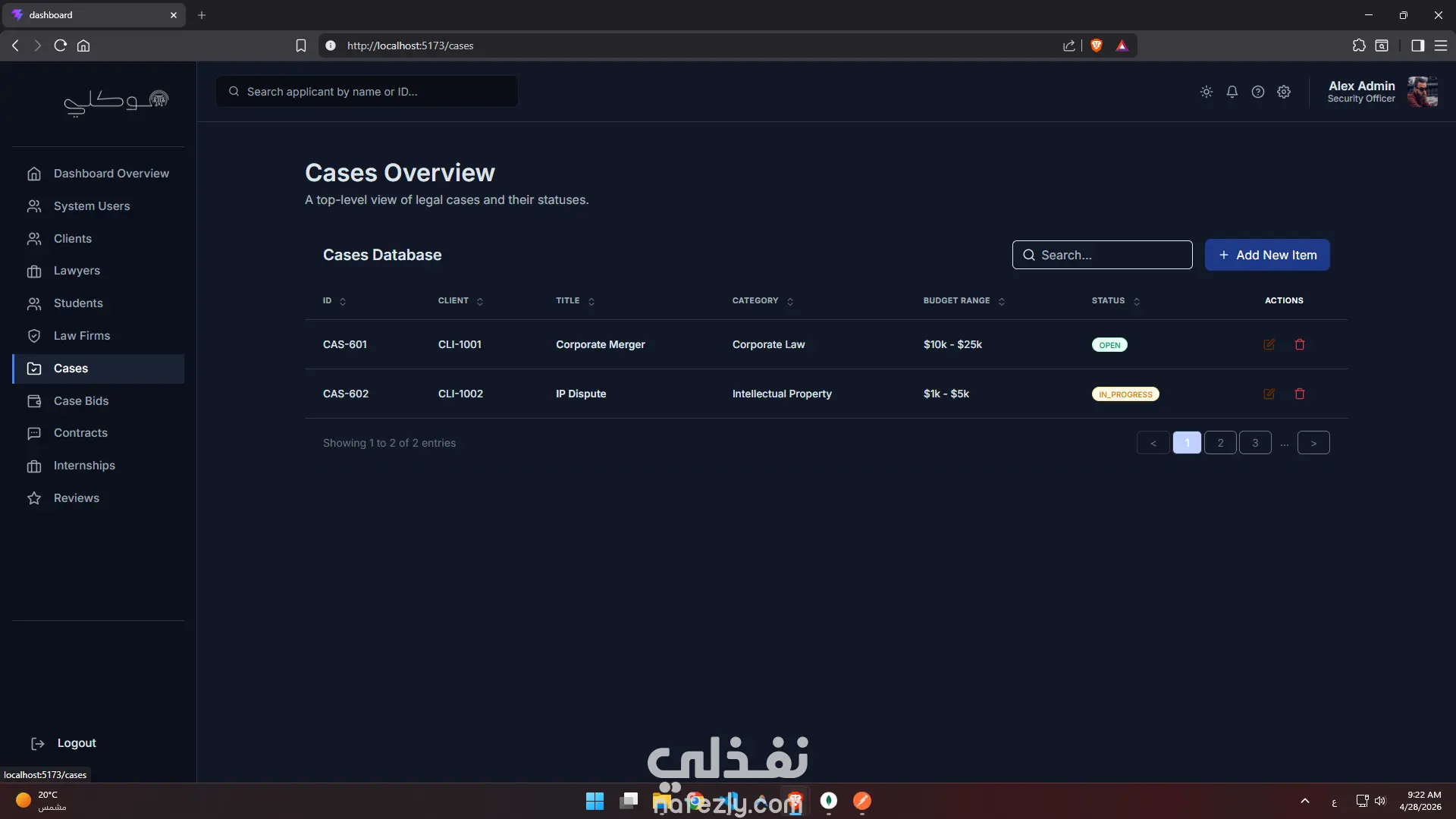Sort the table by Category column
This screenshot has width=1456, height=819.
(x=763, y=301)
